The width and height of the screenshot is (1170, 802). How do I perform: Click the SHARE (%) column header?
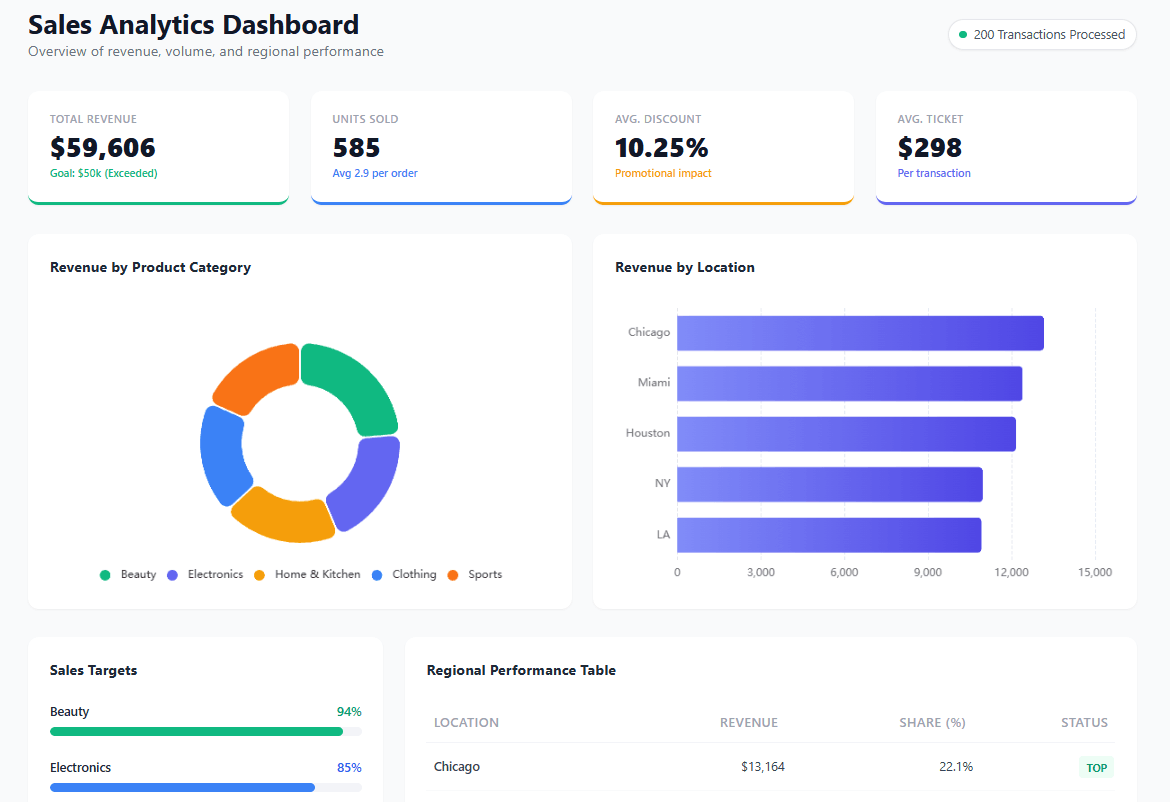tap(932, 722)
